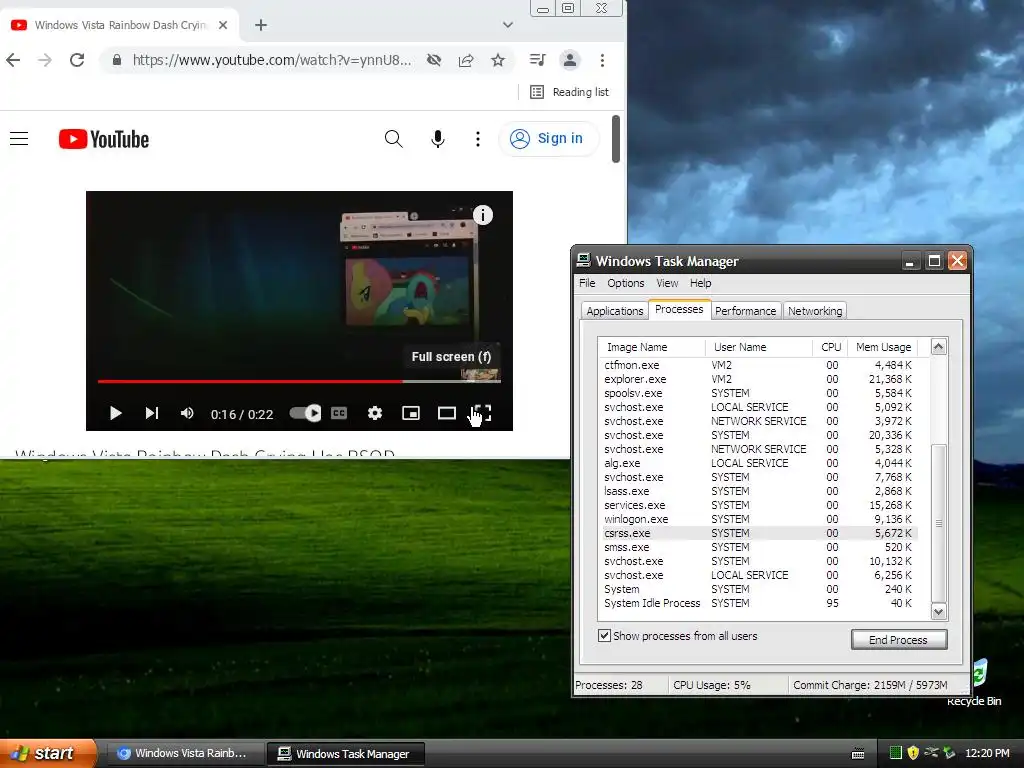Switch to theater mode

[447, 413]
